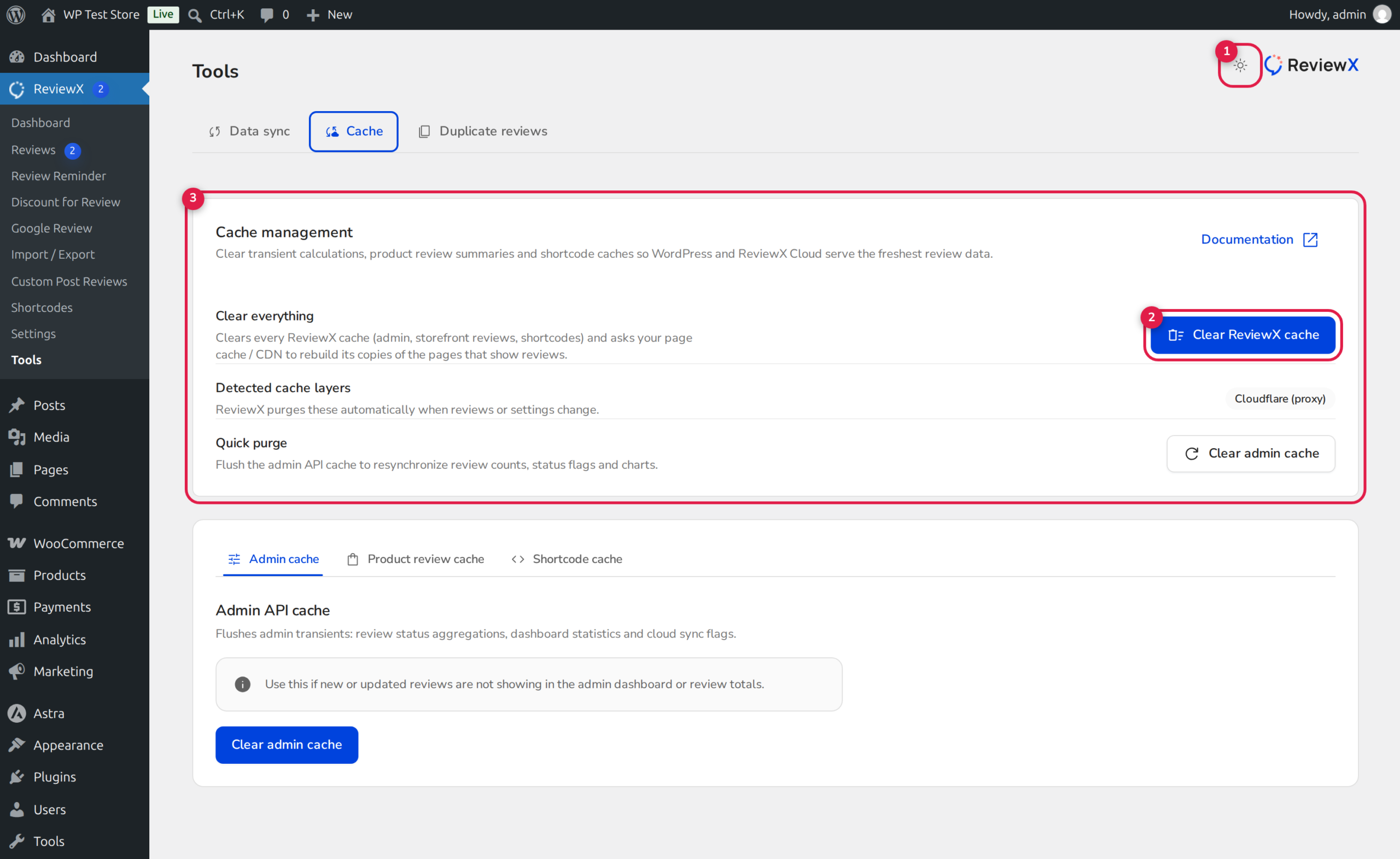Switch to the Product review cache tab
The image size is (1400, 859).
pyautogui.click(x=415, y=559)
